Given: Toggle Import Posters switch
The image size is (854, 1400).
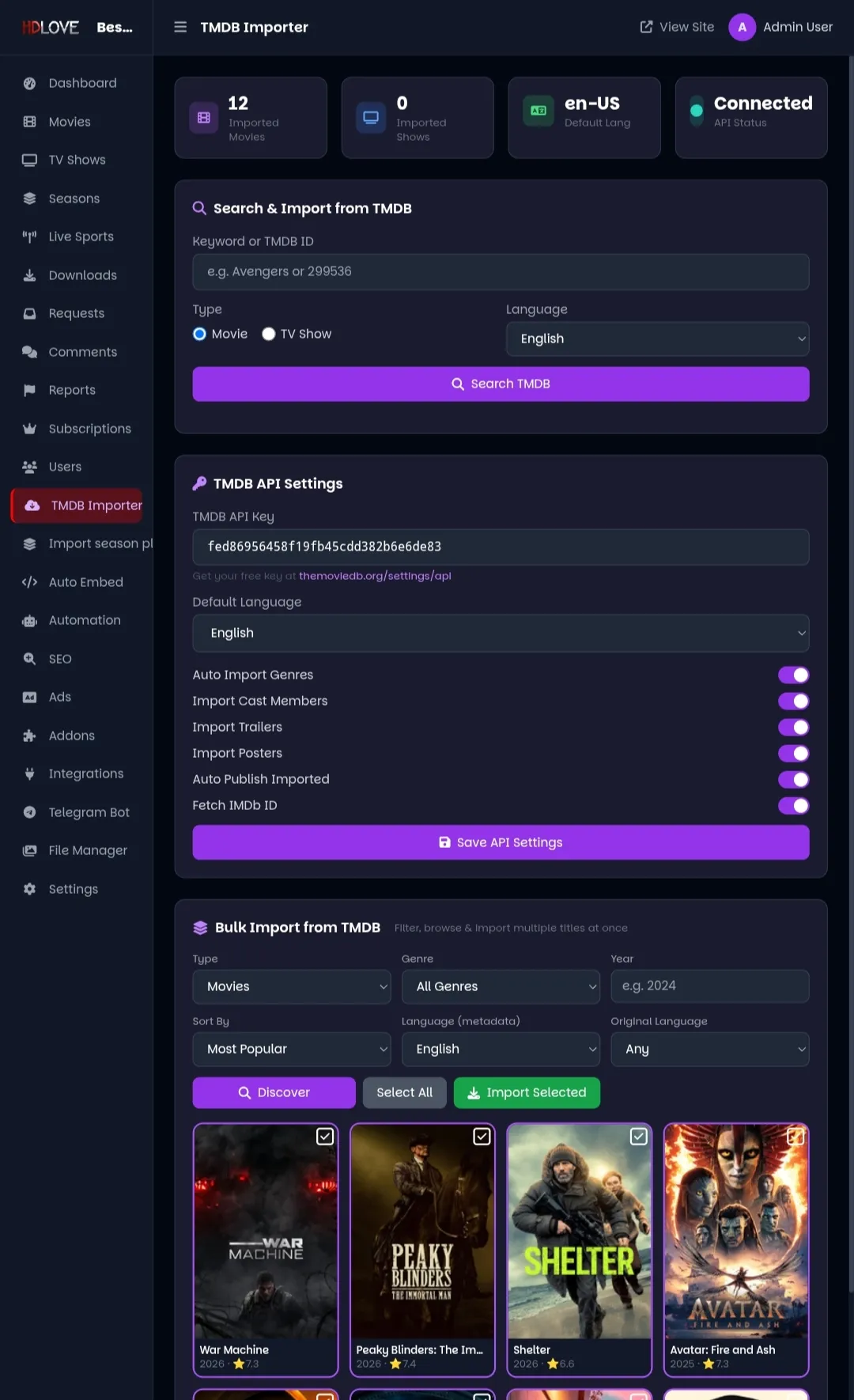Looking at the screenshot, I should pos(793,753).
